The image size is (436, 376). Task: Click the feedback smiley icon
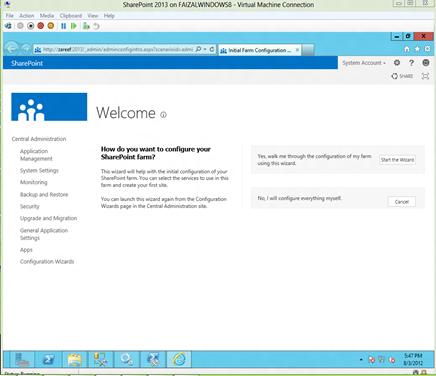pyautogui.click(x=426, y=63)
